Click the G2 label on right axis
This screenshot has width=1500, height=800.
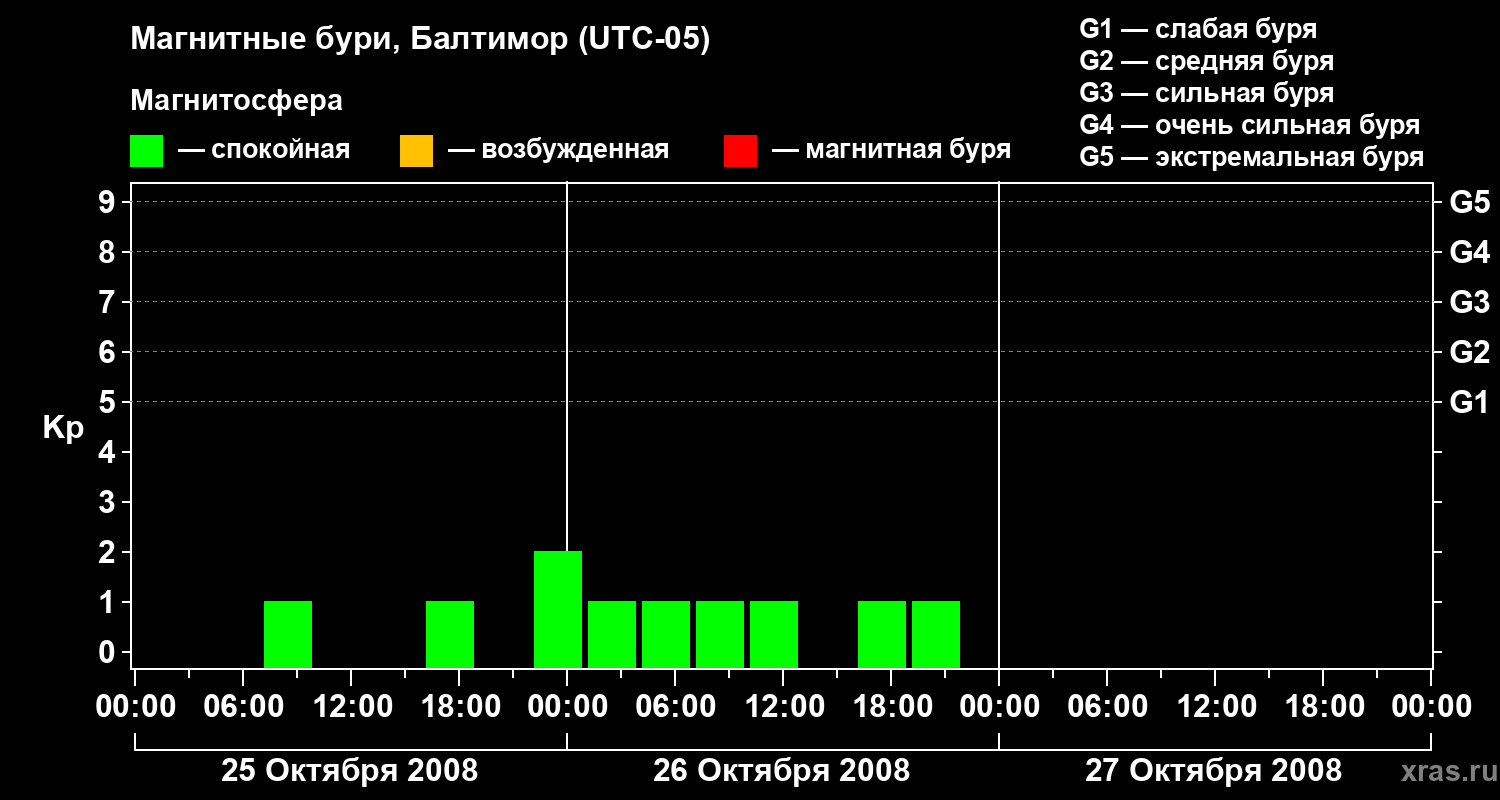click(x=1470, y=352)
